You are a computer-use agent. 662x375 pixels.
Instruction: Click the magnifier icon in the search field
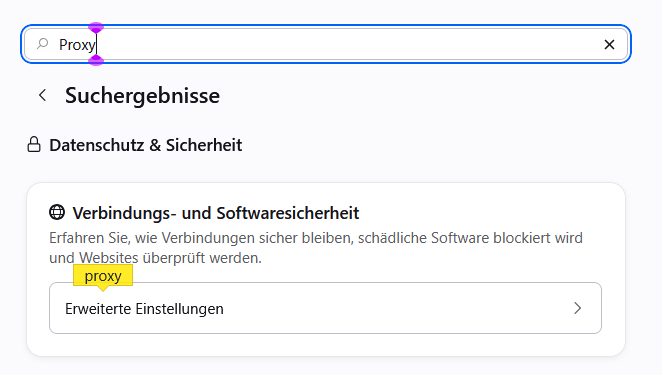(43, 44)
